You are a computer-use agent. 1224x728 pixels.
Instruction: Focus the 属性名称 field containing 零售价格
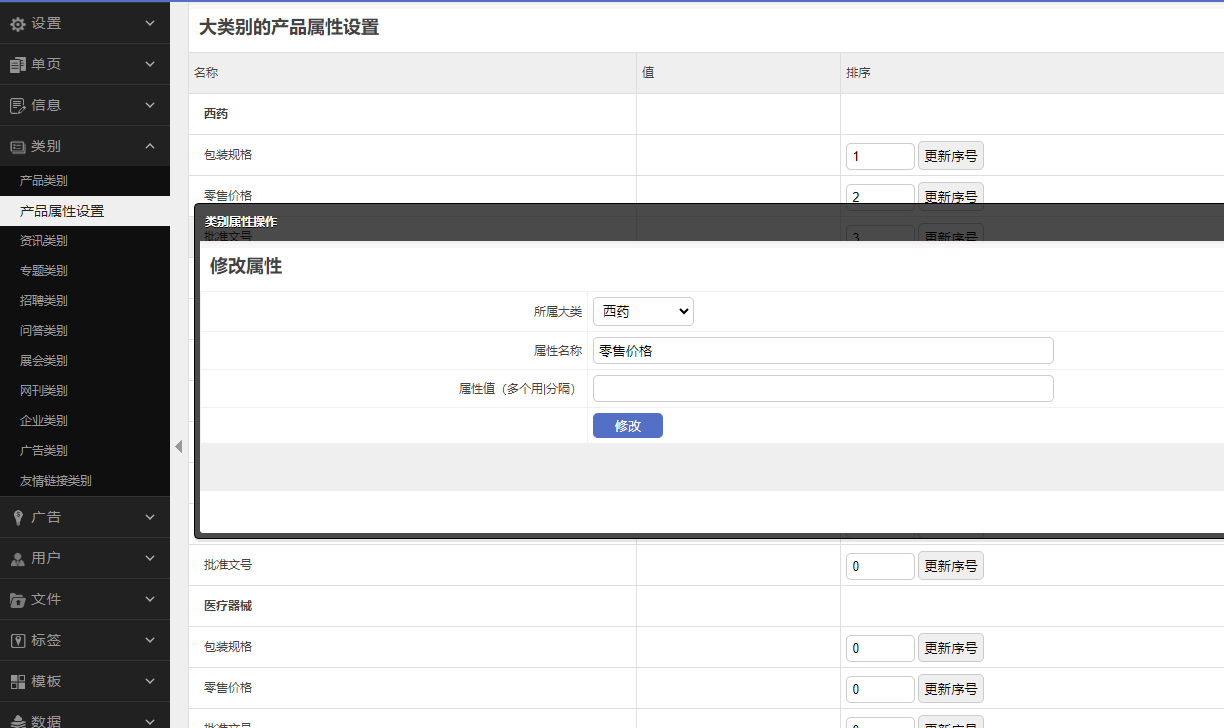pyautogui.click(x=822, y=351)
